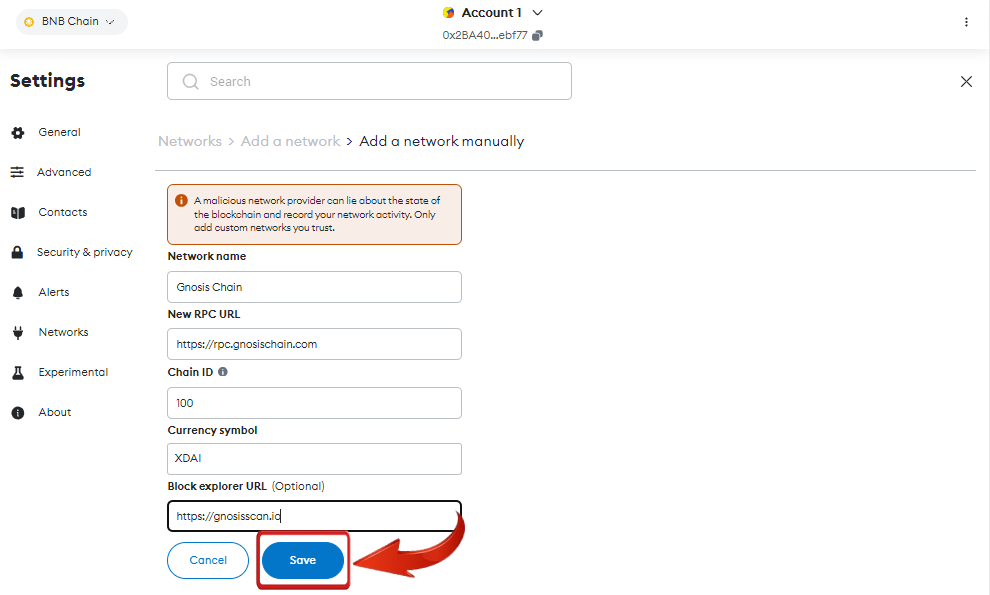The width and height of the screenshot is (990, 595).
Task: Focus the settings Search field
Action: click(x=369, y=81)
